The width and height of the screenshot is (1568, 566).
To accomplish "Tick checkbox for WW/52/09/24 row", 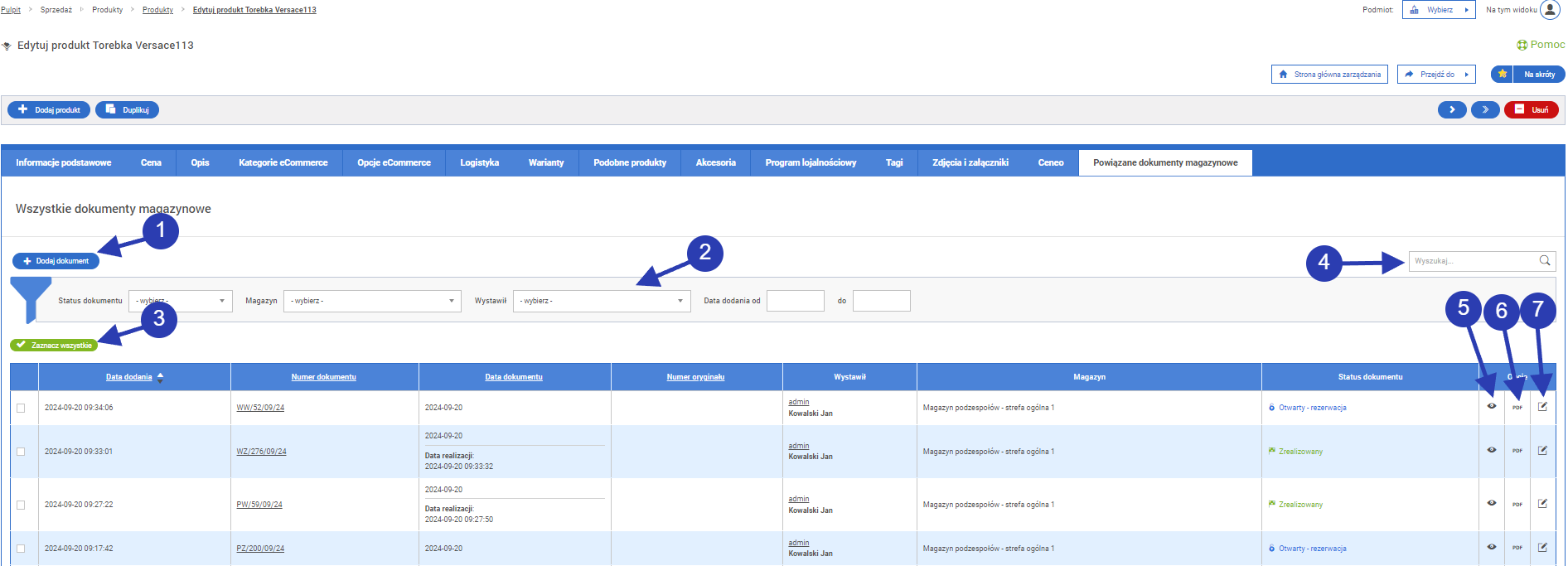I will (21, 408).
